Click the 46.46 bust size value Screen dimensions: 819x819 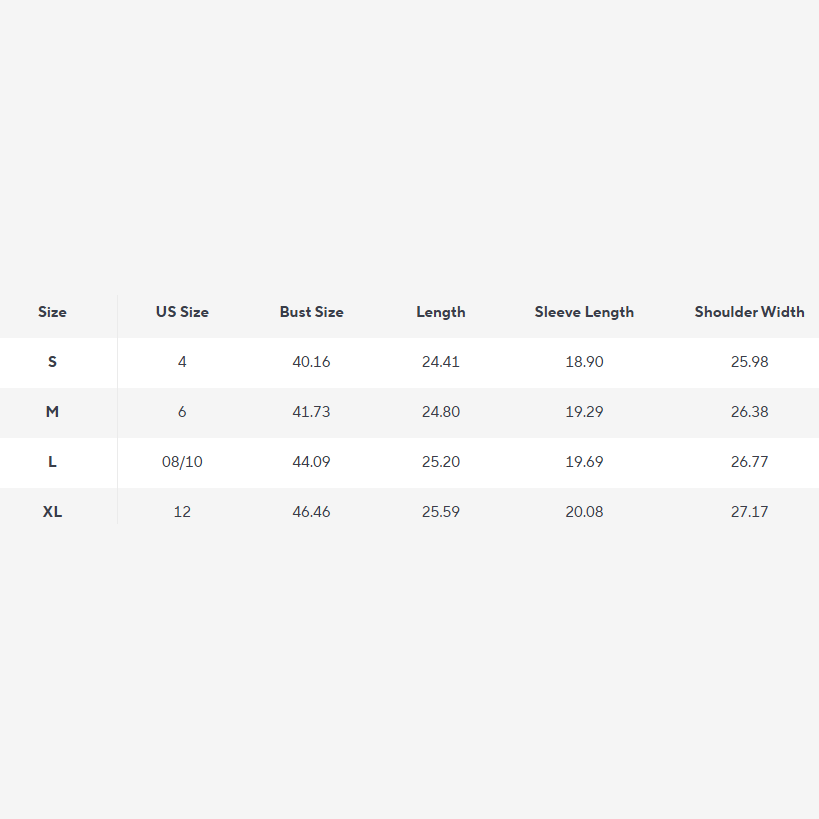pyautogui.click(x=311, y=512)
